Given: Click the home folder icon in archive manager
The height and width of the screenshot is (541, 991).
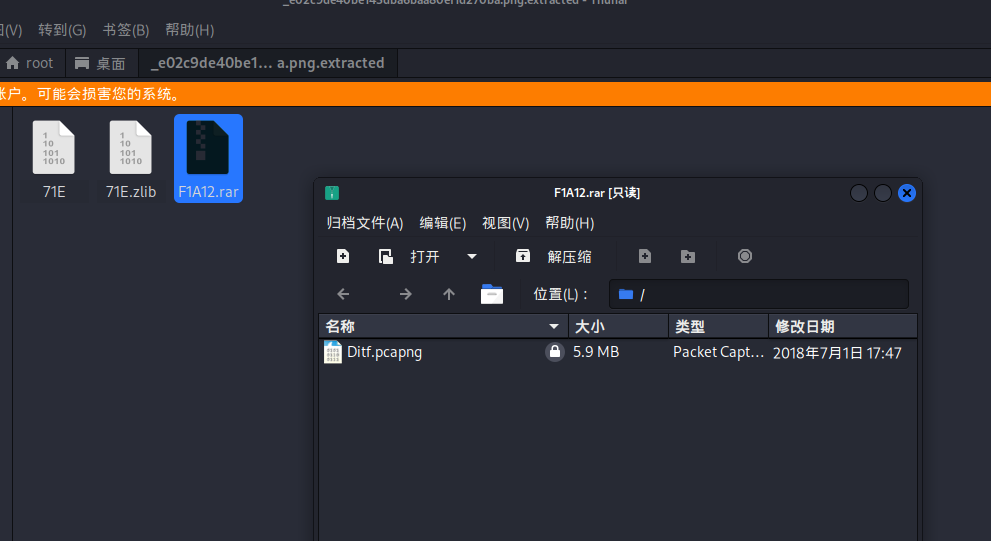Looking at the screenshot, I should pos(492,294).
